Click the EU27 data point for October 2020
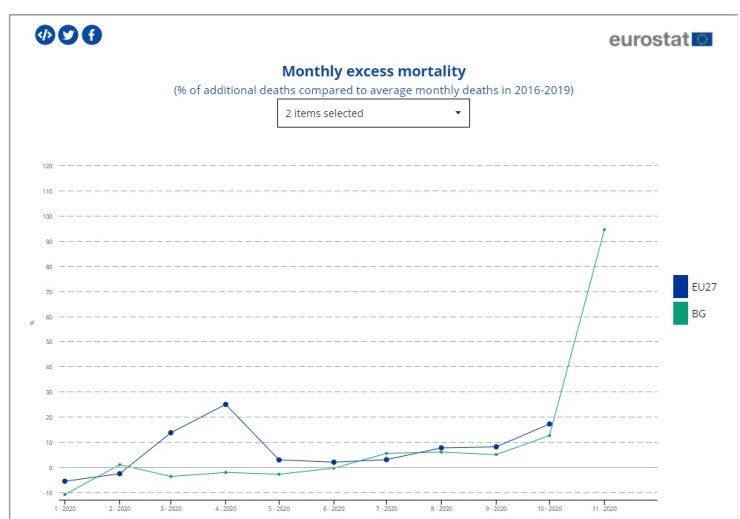The width and height of the screenshot is (740, 519). 549,424
